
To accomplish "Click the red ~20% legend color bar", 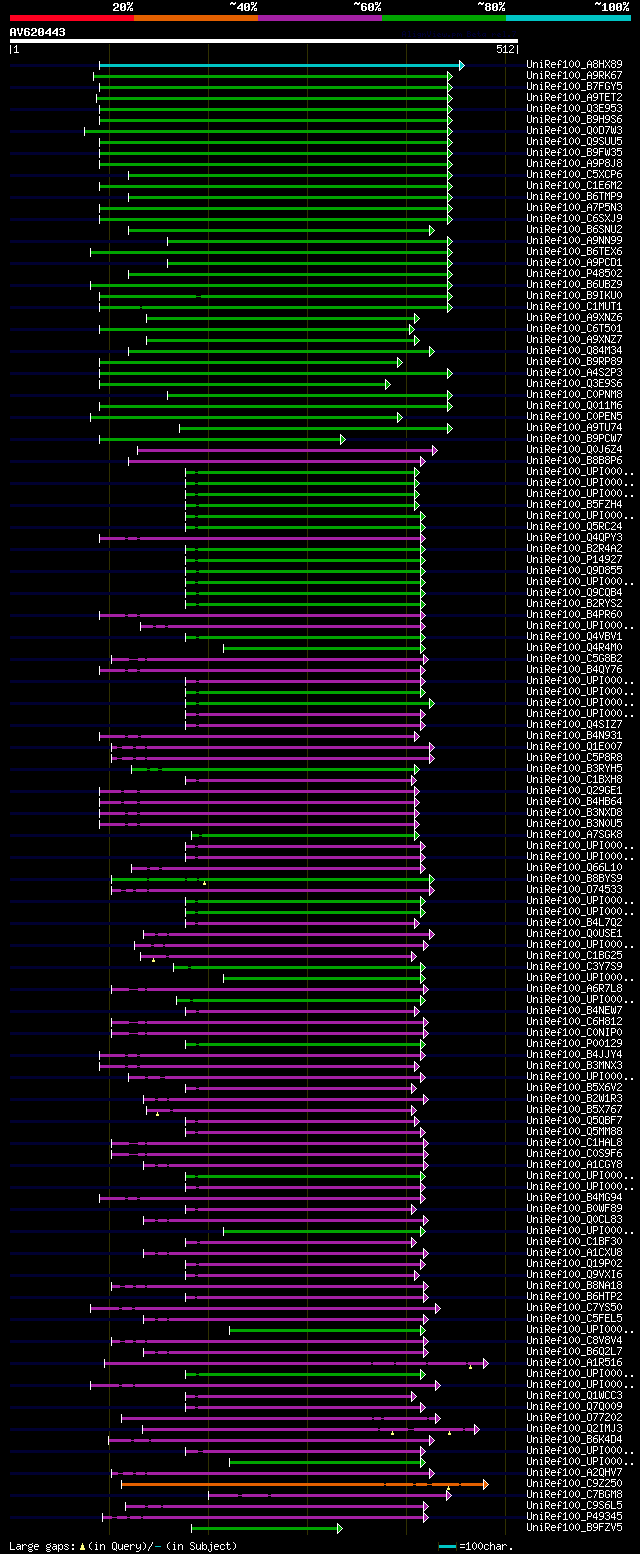I will point(72,17).
